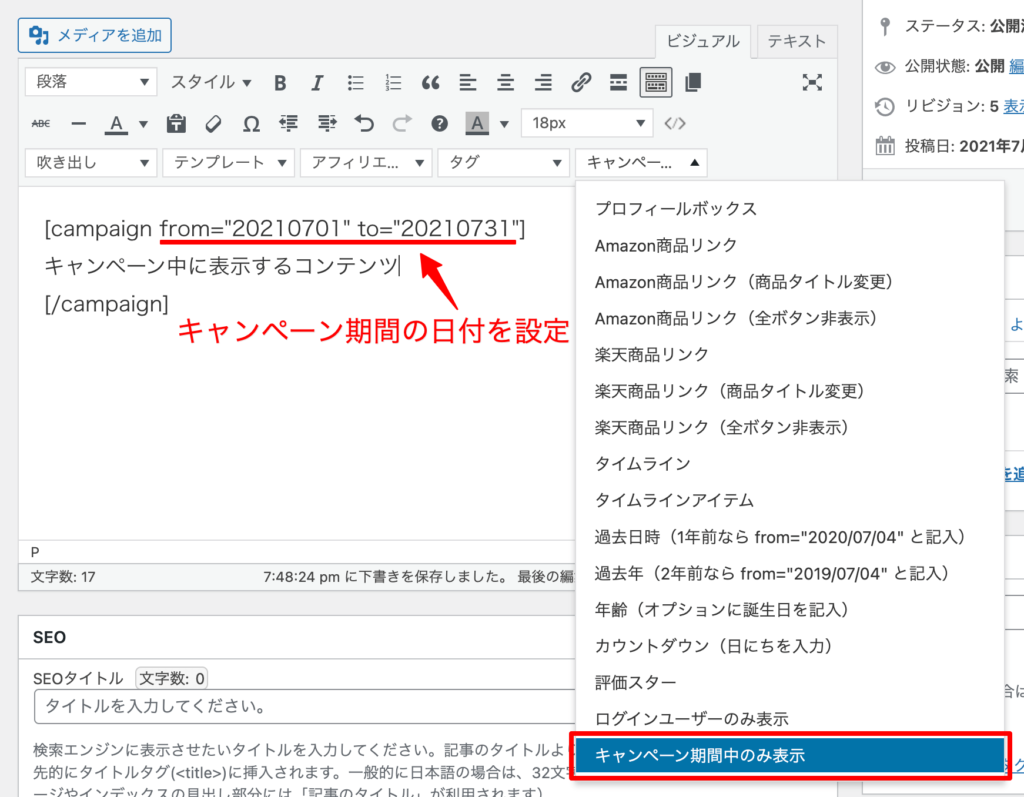This screenshot has width=1024, height=797.
Task: Select the タイムライン menu entry
Action: click(790, 464)
